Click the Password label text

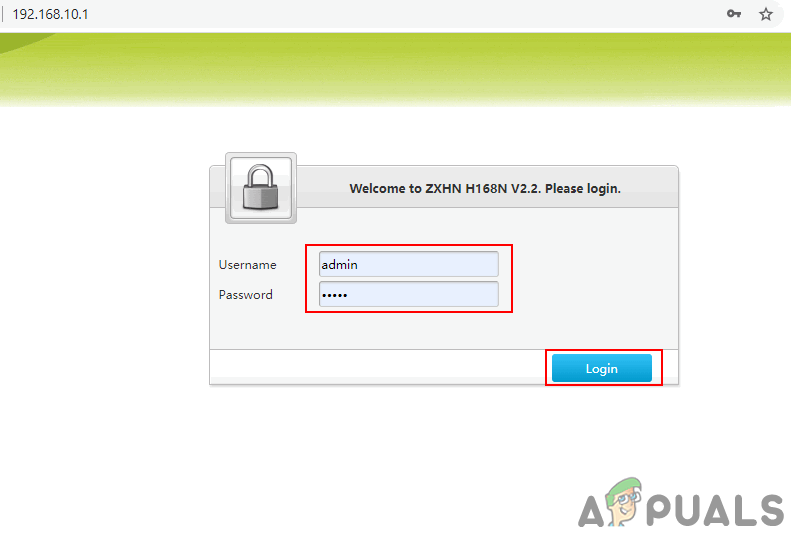point(246,295)
